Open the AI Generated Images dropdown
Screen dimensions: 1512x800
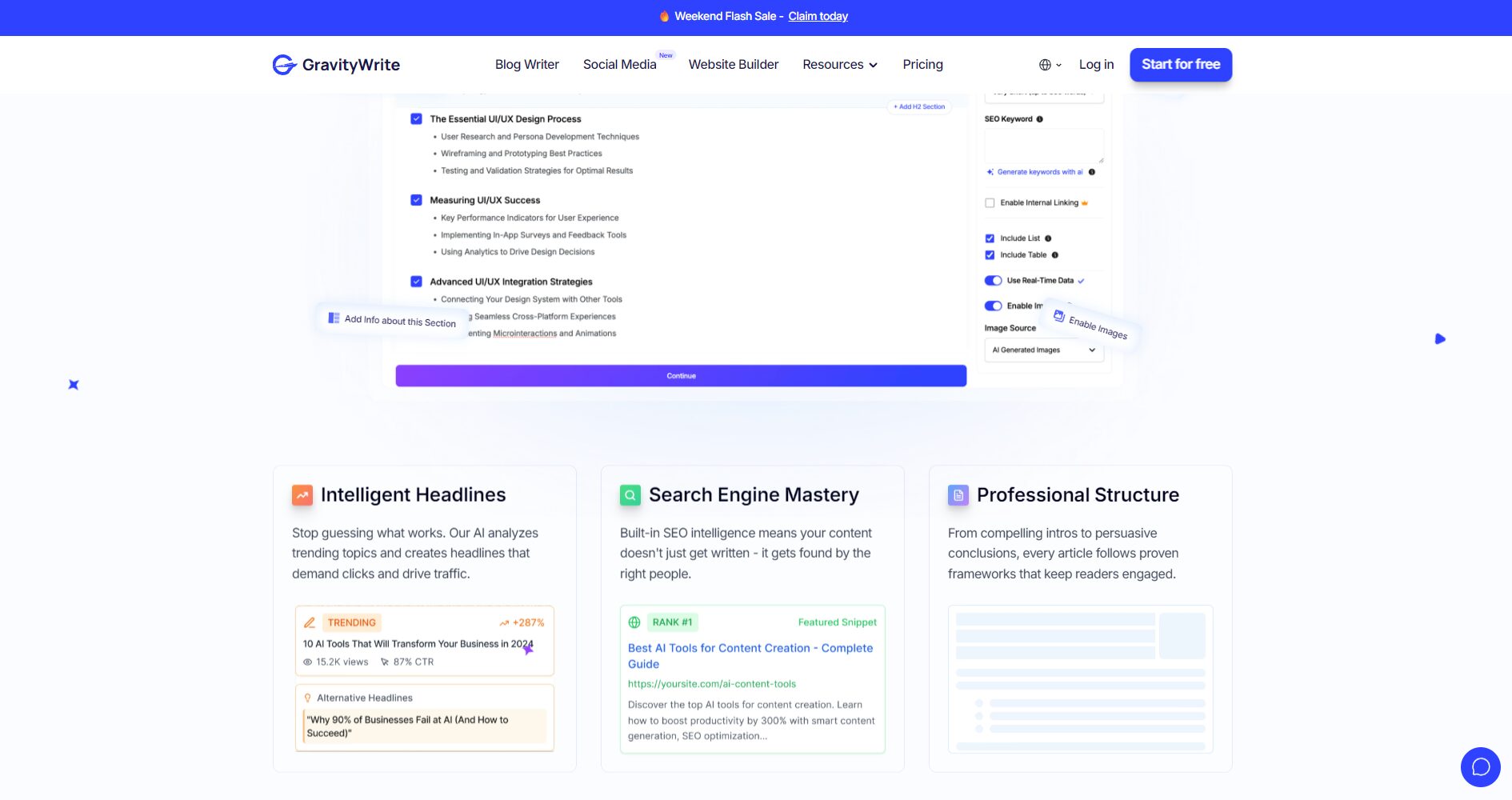tap(1043, 350)
